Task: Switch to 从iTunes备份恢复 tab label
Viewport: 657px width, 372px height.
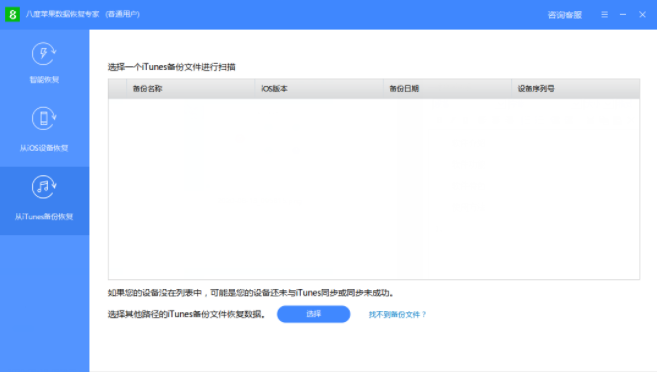Action: 44,217
